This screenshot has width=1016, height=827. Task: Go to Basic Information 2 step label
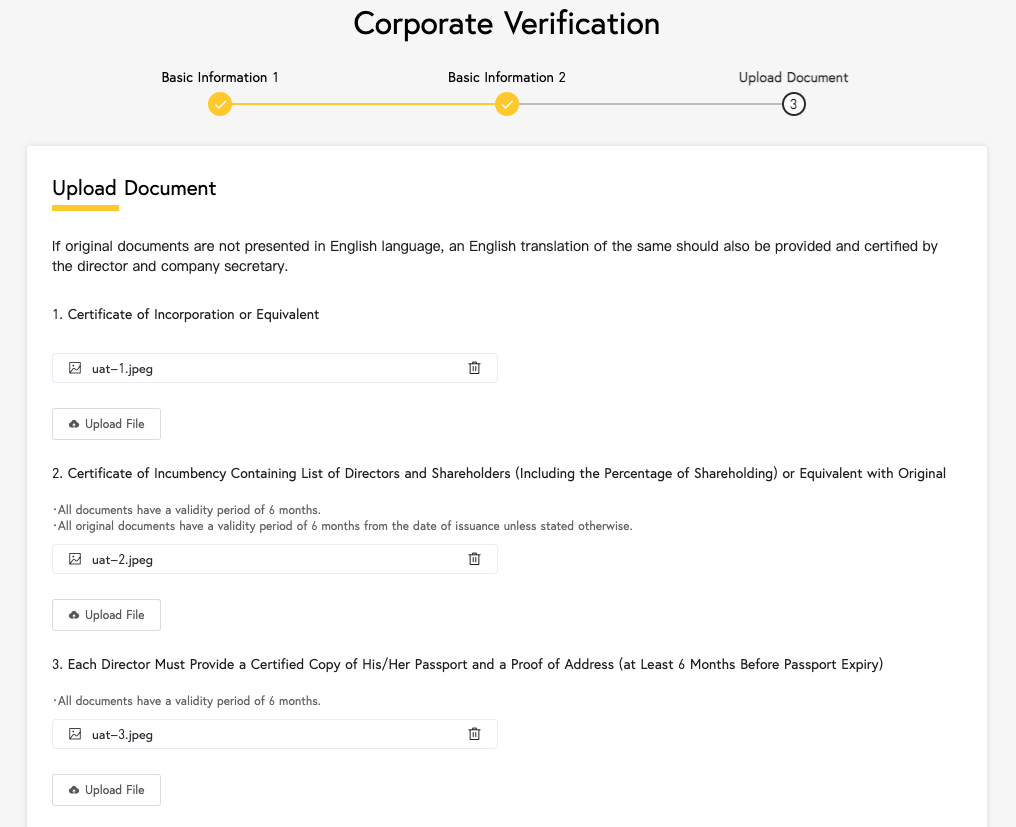pyautogui.click(x=507, y=77)
